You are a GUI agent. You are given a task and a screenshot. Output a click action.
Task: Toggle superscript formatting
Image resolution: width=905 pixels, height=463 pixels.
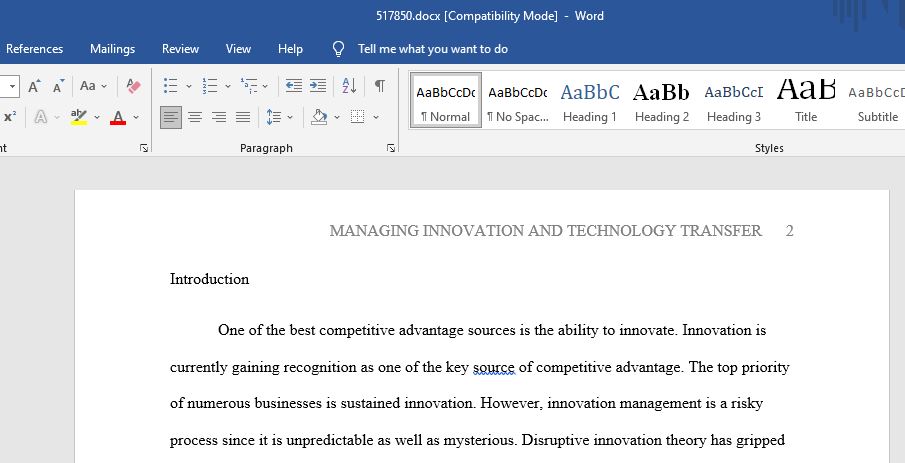coord(10,117)
